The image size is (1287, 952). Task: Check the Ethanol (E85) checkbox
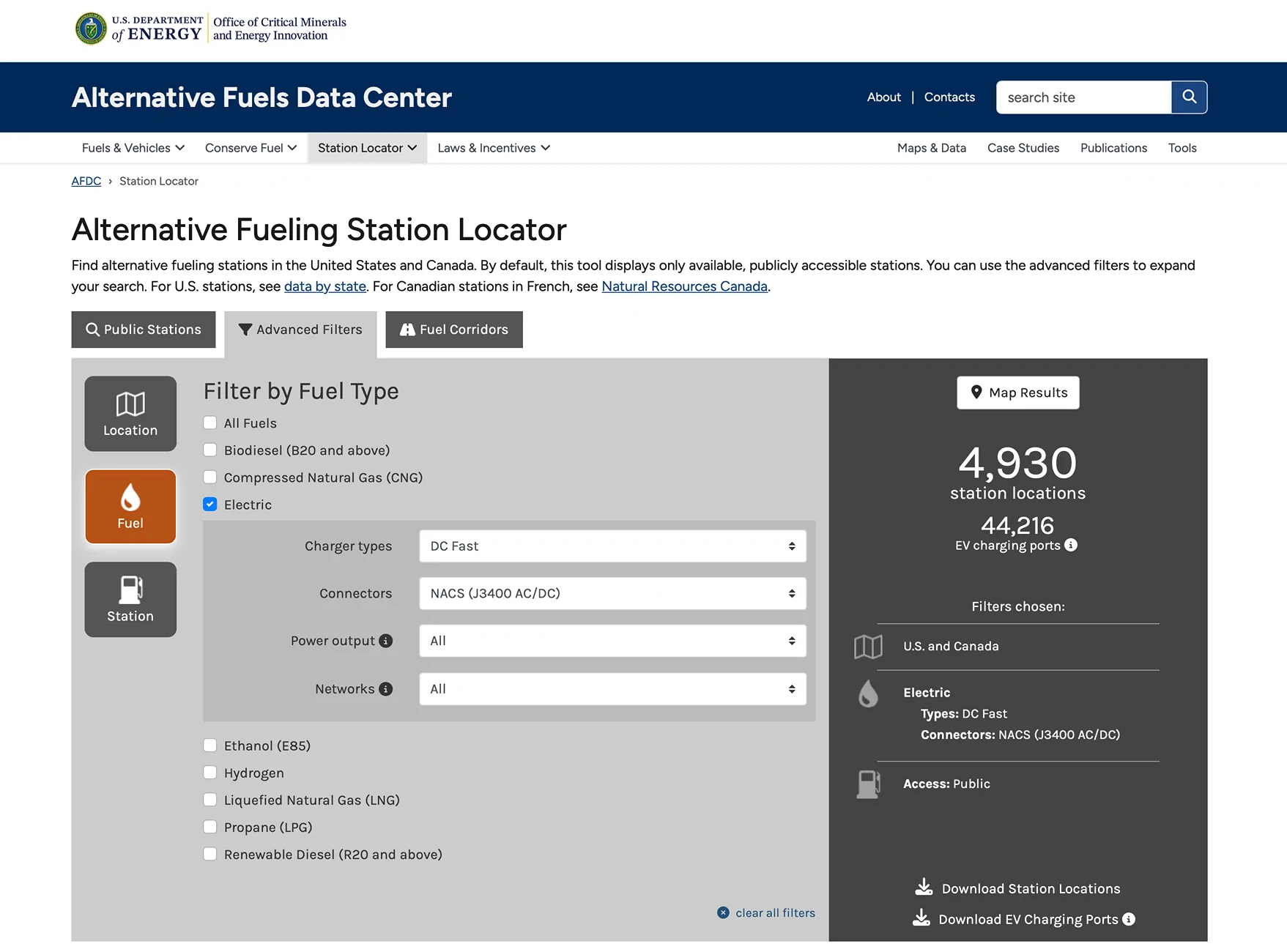(210, 745)
